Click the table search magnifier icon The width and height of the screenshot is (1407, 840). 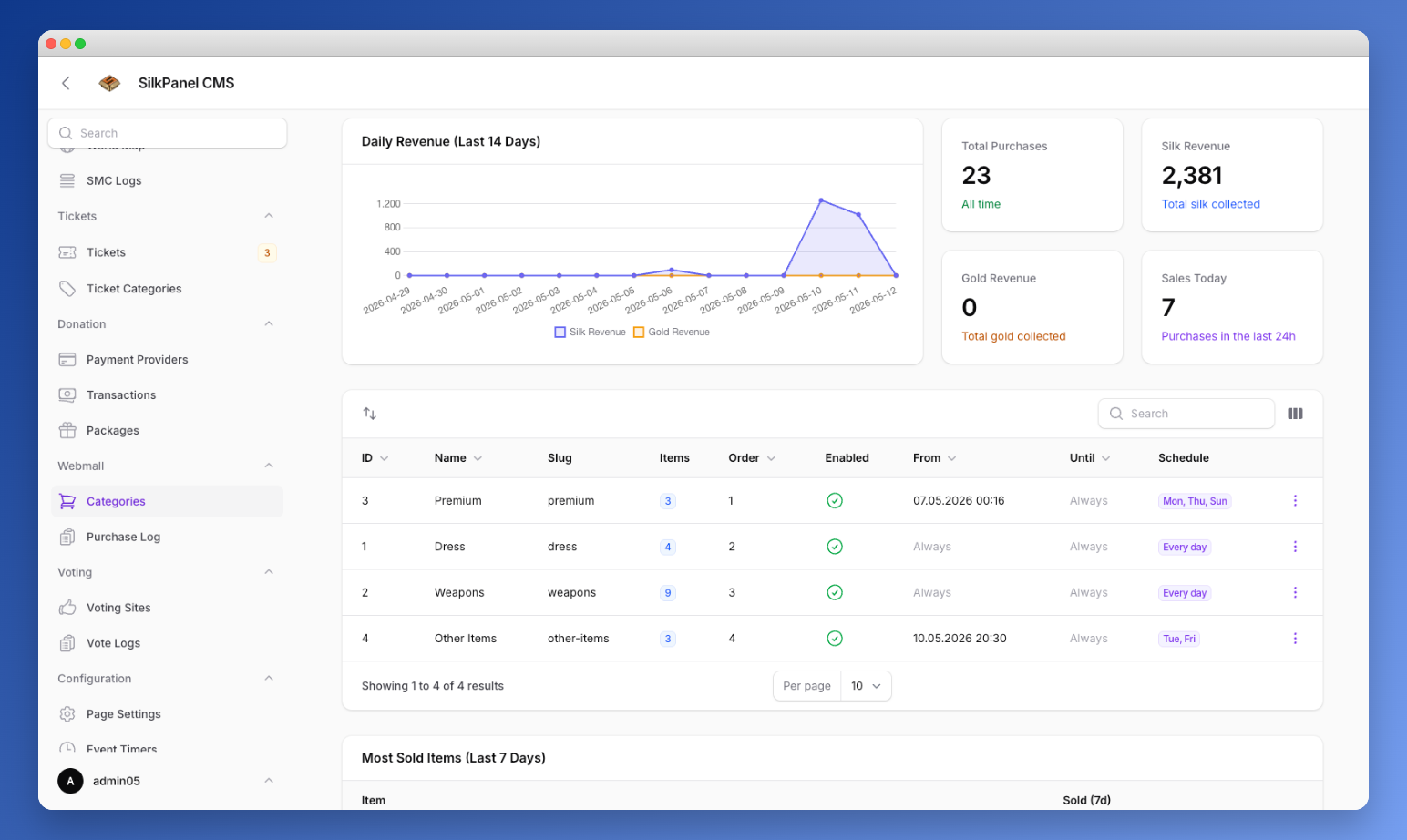(x=1116, y=414)
